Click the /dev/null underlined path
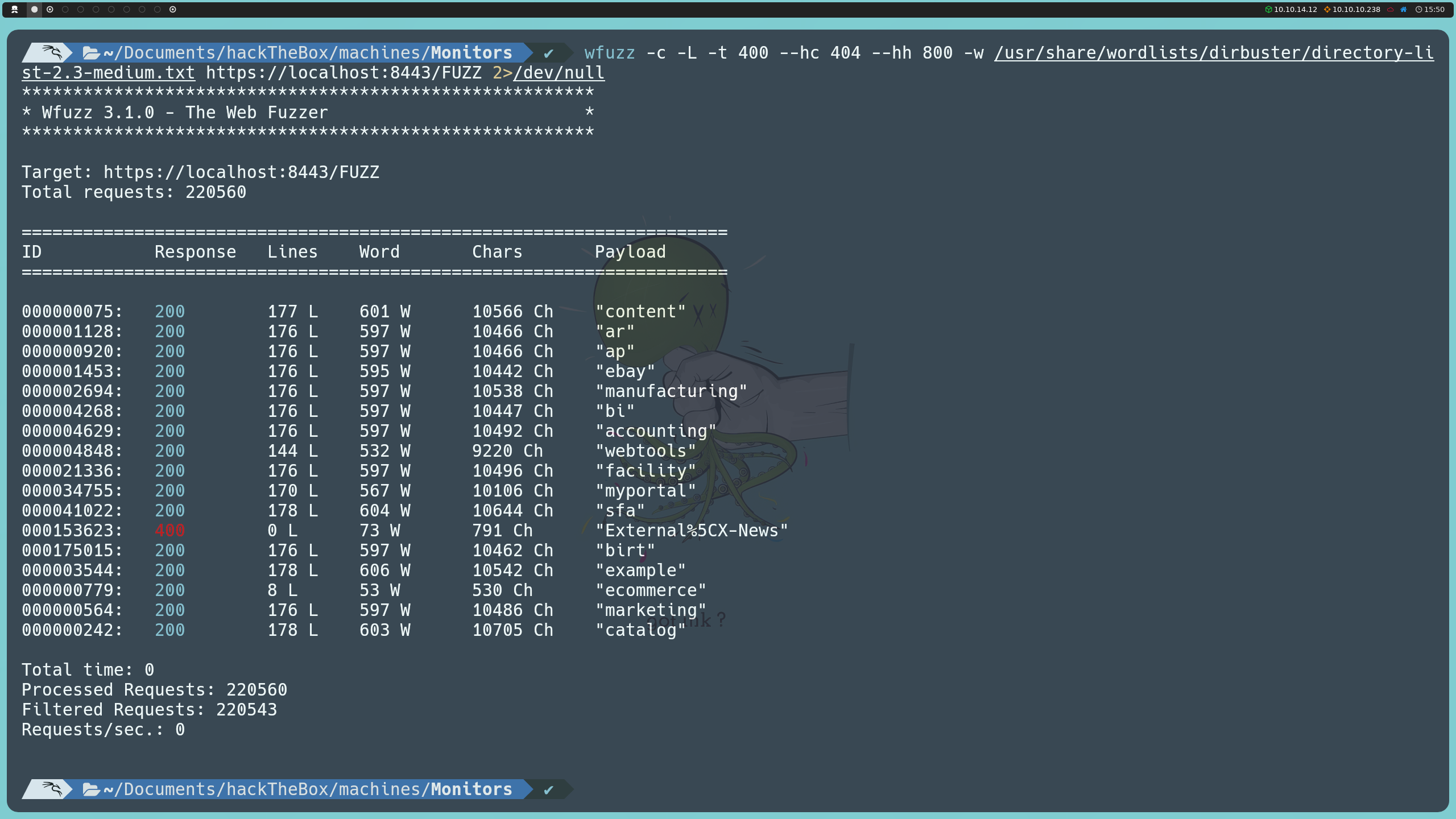1456x819 pixels. 559,73
